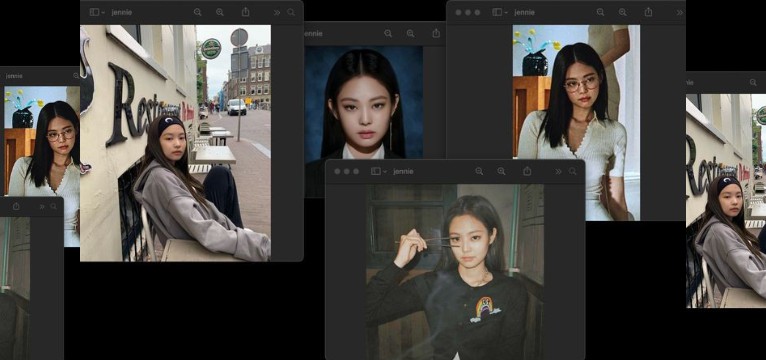Select the blue-background portrait photo
766x360 pixels.
364,102
